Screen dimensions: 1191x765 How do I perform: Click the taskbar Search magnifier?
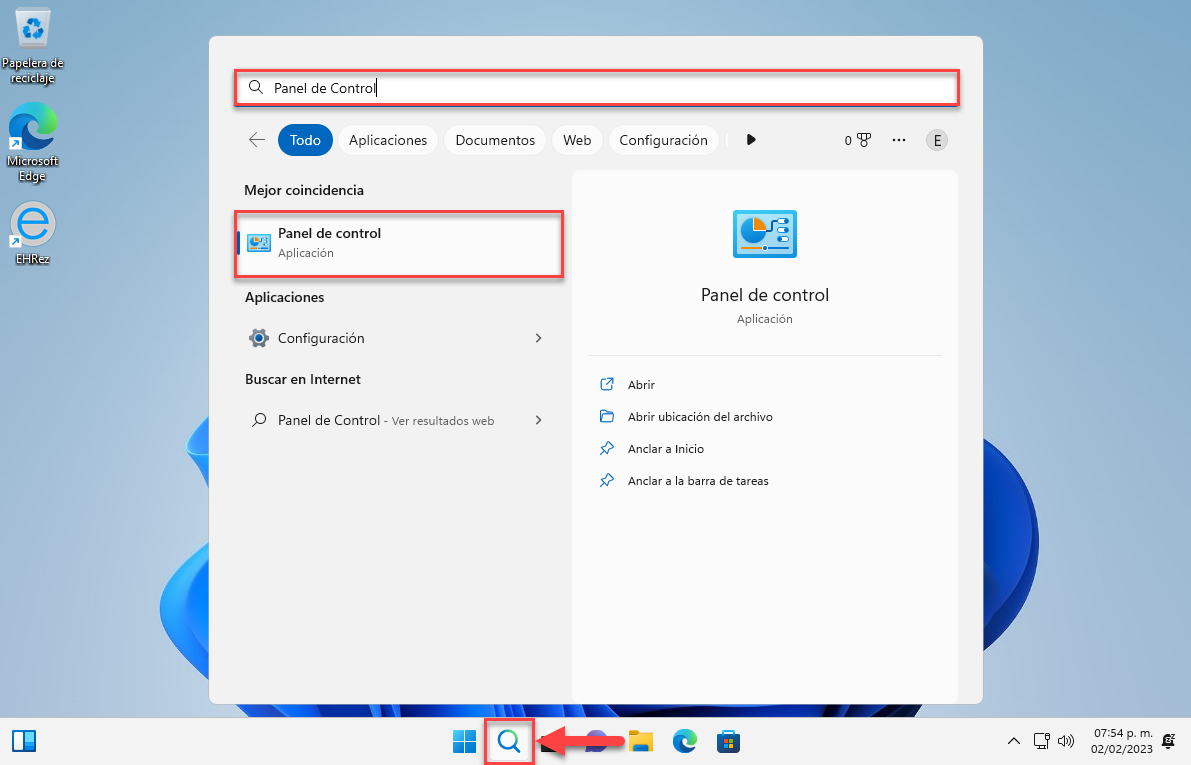(509, 741)
